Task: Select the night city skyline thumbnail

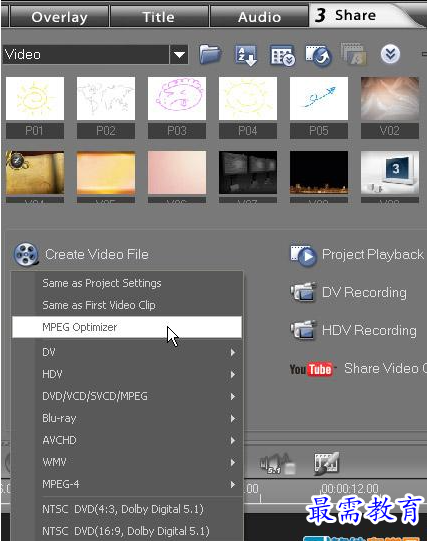Action: (x=319, y=173)
